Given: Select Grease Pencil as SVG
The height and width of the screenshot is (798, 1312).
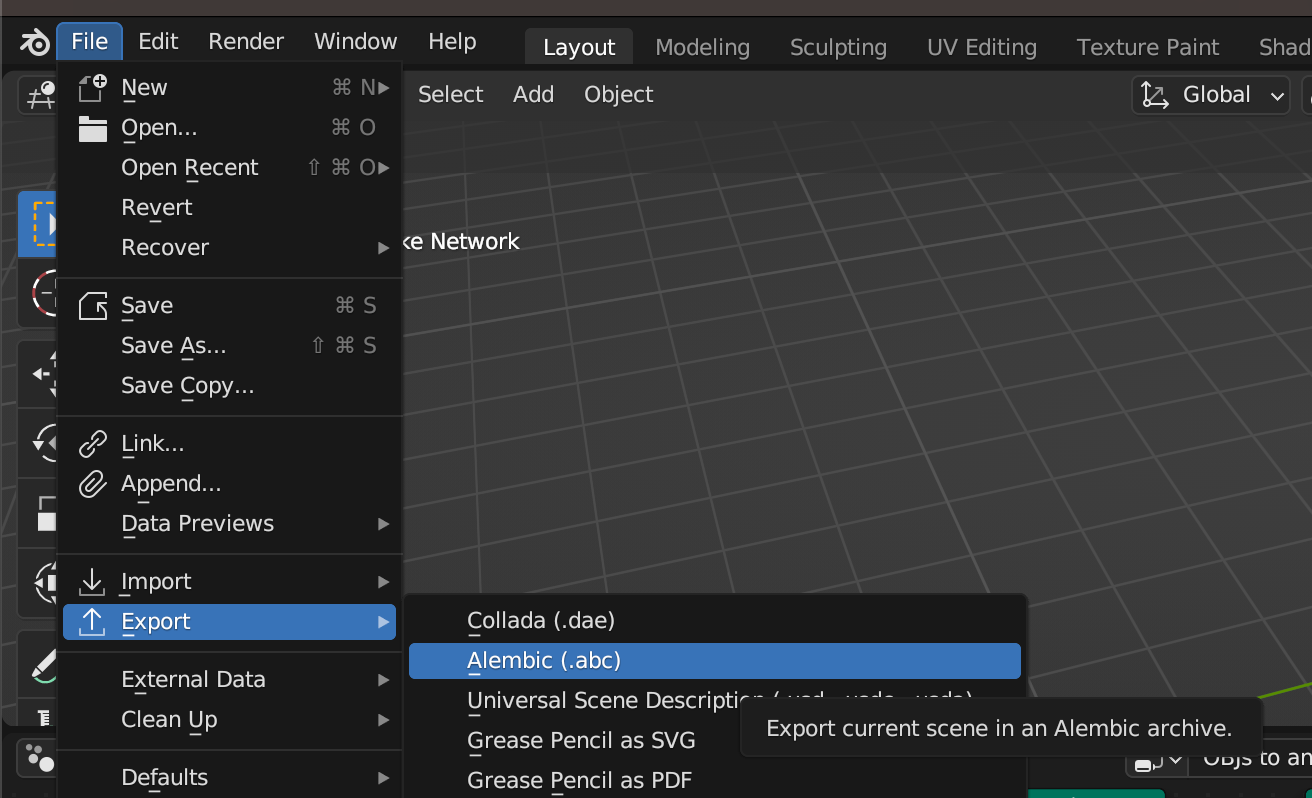Looking at the screenshot, I should point(581,741).
